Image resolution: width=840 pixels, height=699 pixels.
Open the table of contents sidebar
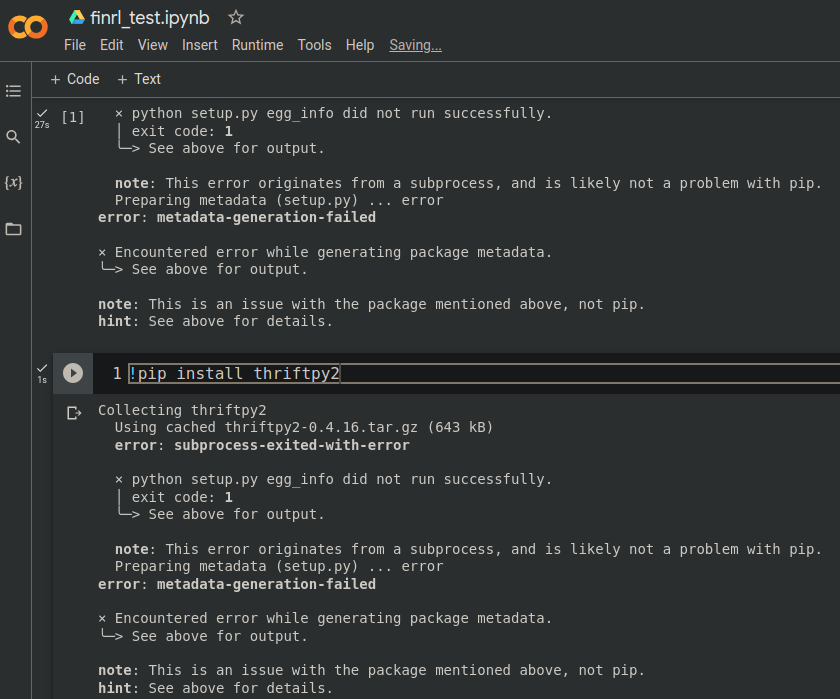tap(13, 90)
